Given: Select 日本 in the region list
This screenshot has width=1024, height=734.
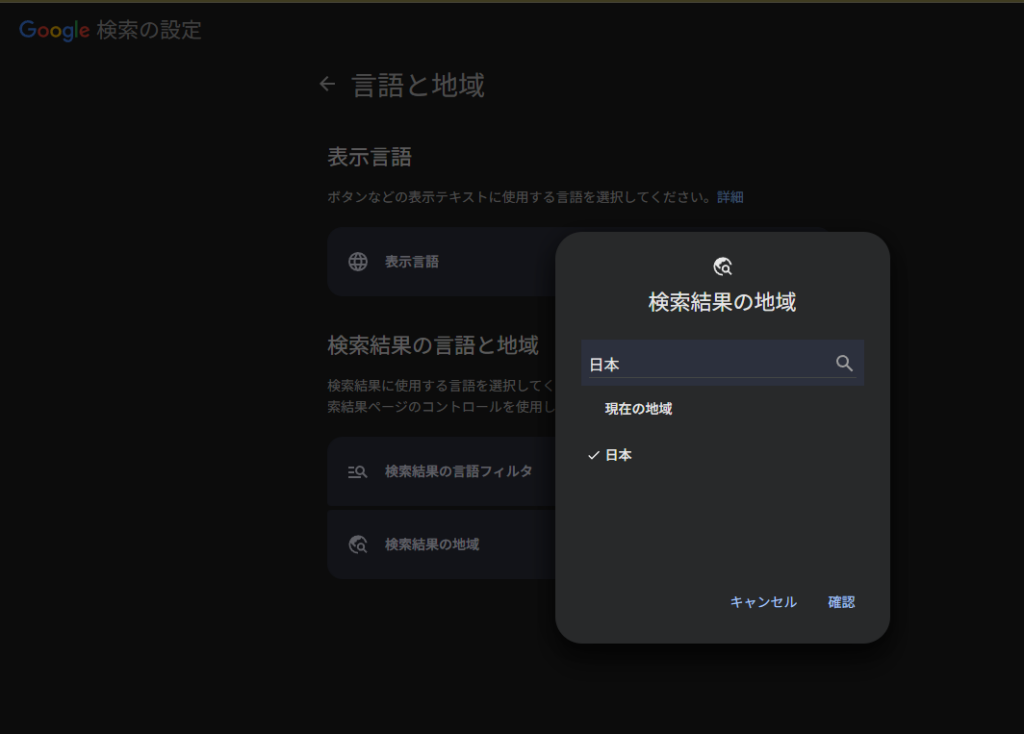Looking at the screenshot, I should pos(619,456).
